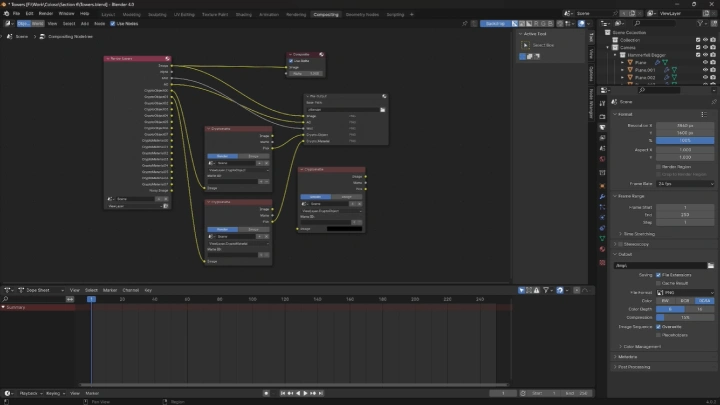This screenshot has height=405, width=720.
Task: Click the Resolution X value field
Action: click(x=685, y=125)
